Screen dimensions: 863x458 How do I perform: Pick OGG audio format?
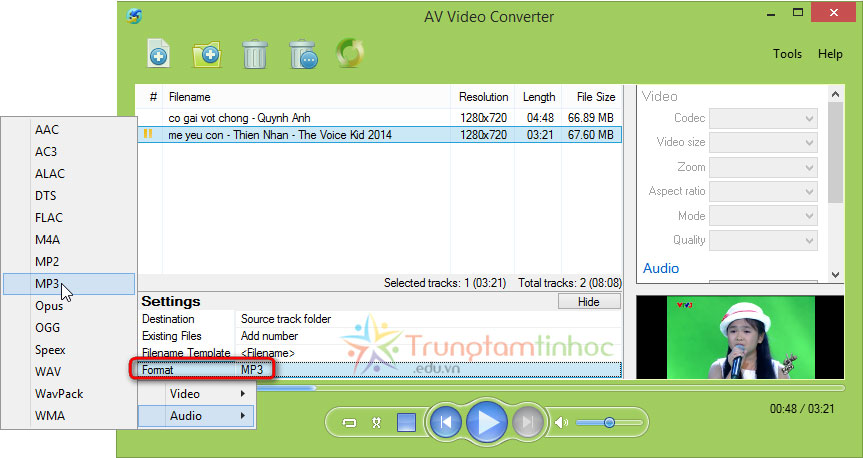[69, 328]
